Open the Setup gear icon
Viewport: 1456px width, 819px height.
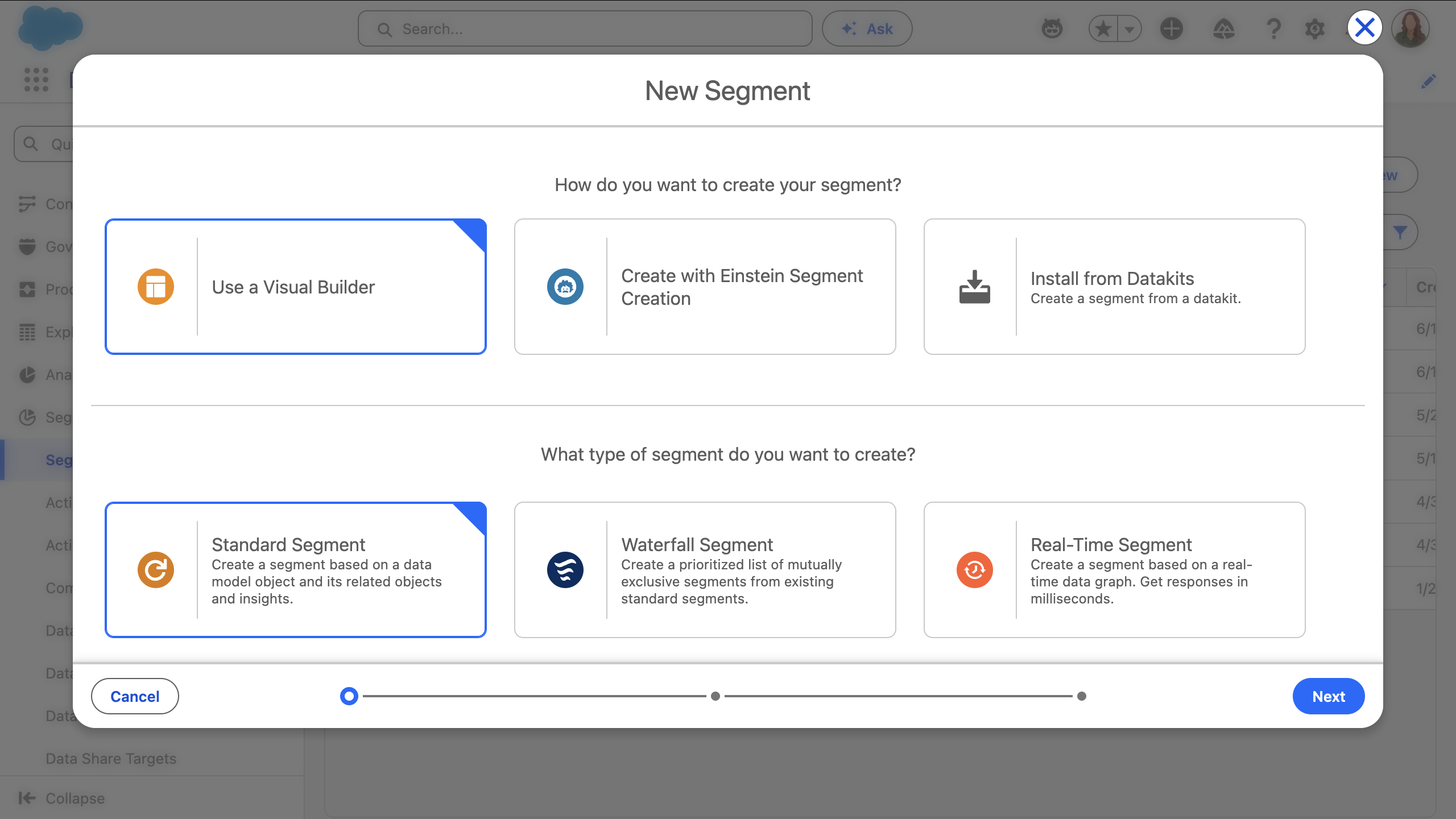coord(1315,28)
